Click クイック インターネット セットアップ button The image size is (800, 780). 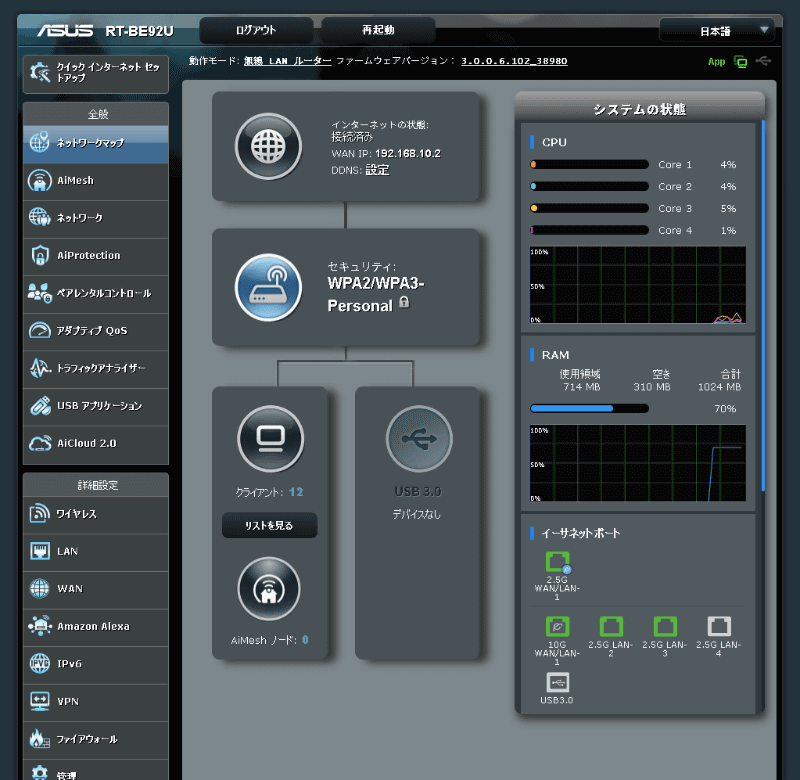click(x=96, y=74)
